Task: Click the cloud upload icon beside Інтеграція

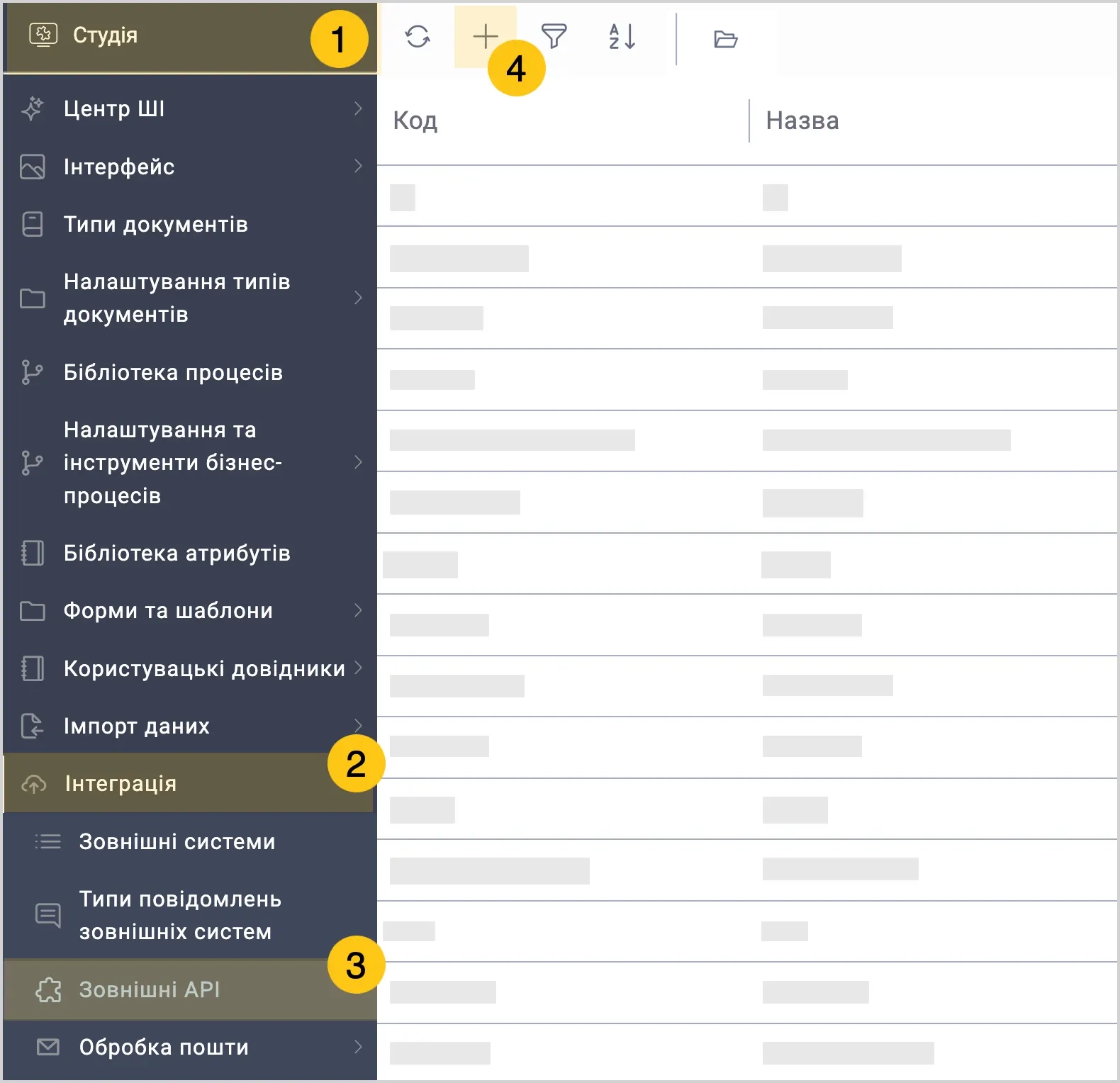Action: (34, 784)
